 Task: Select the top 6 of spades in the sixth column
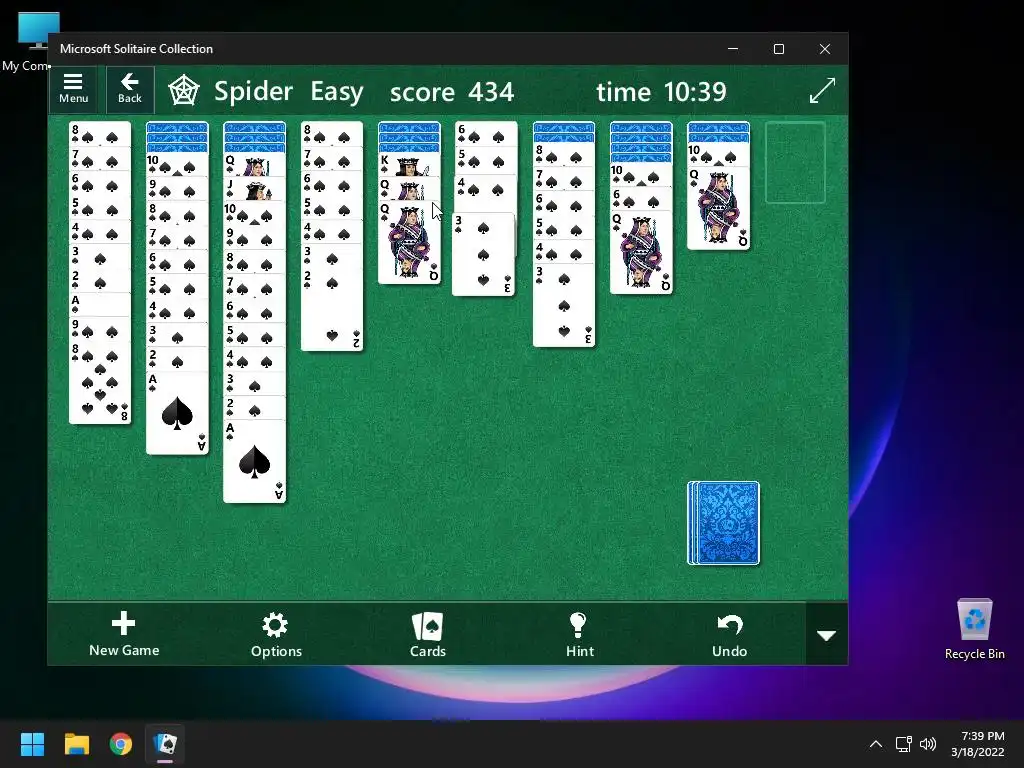tap(487, 133)
